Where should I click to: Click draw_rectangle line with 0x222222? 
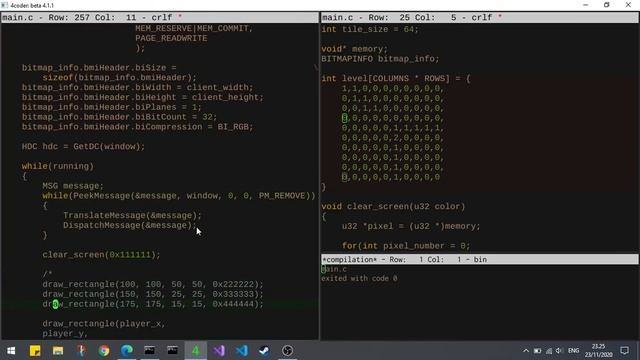coord(153,284)
